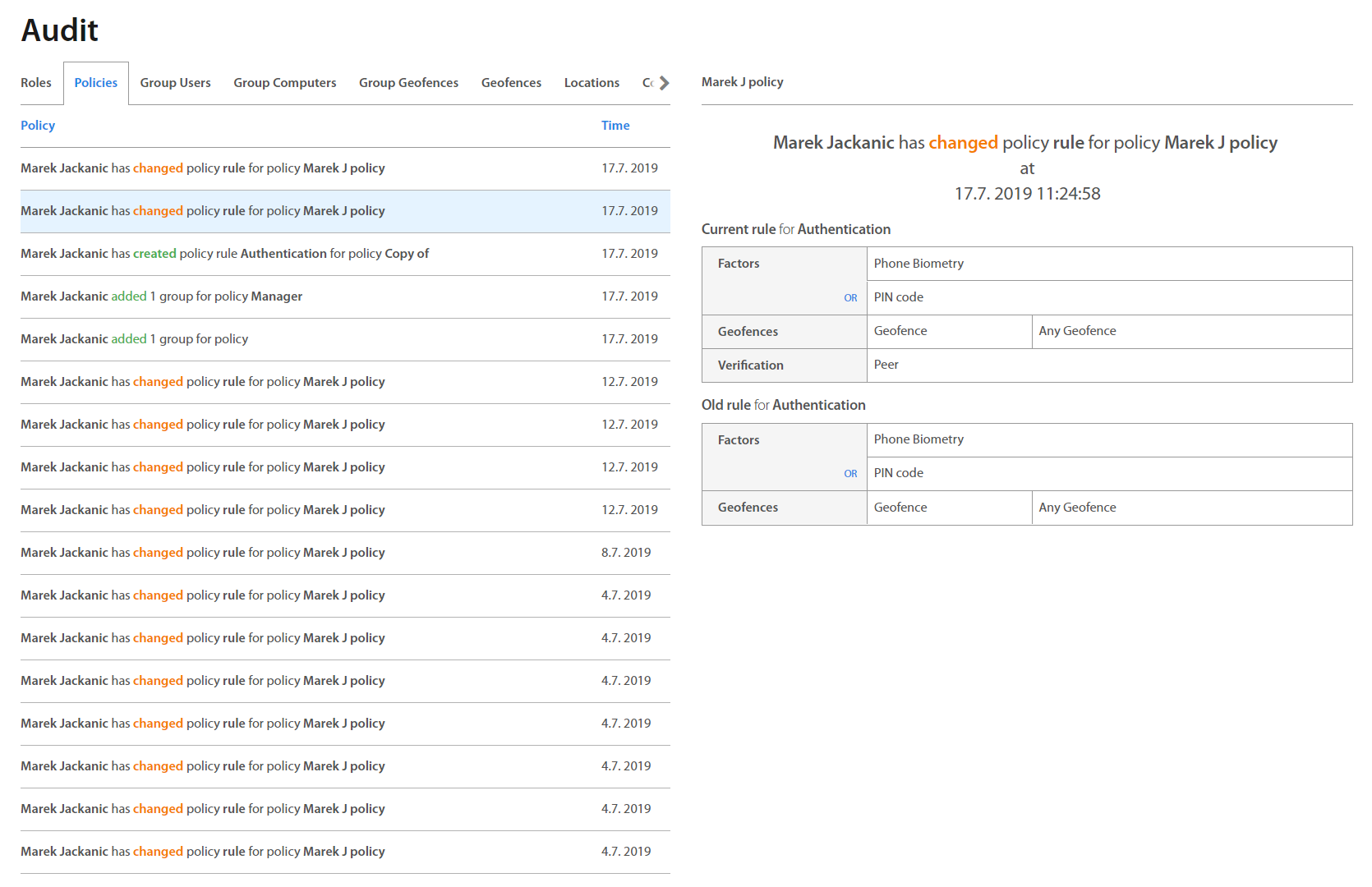Click the Marek J policy detail tab
This screenshot has height=887, width=1372.
pos(742,82)
